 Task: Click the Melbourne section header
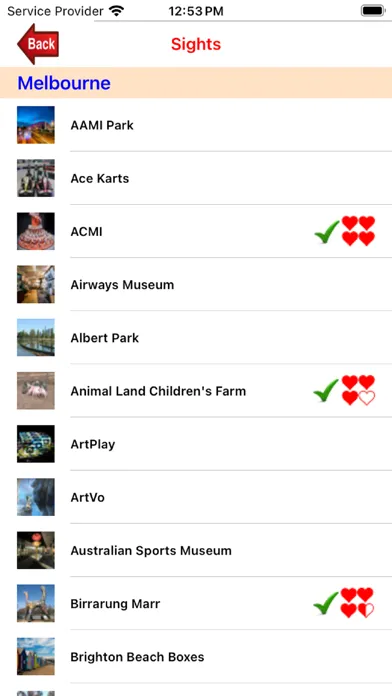point(196,83)
